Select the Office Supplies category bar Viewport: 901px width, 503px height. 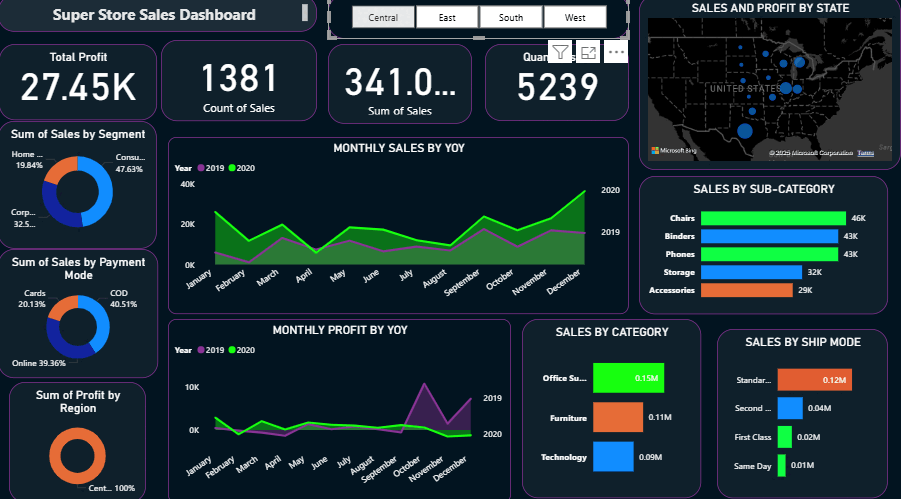point(629,378)
